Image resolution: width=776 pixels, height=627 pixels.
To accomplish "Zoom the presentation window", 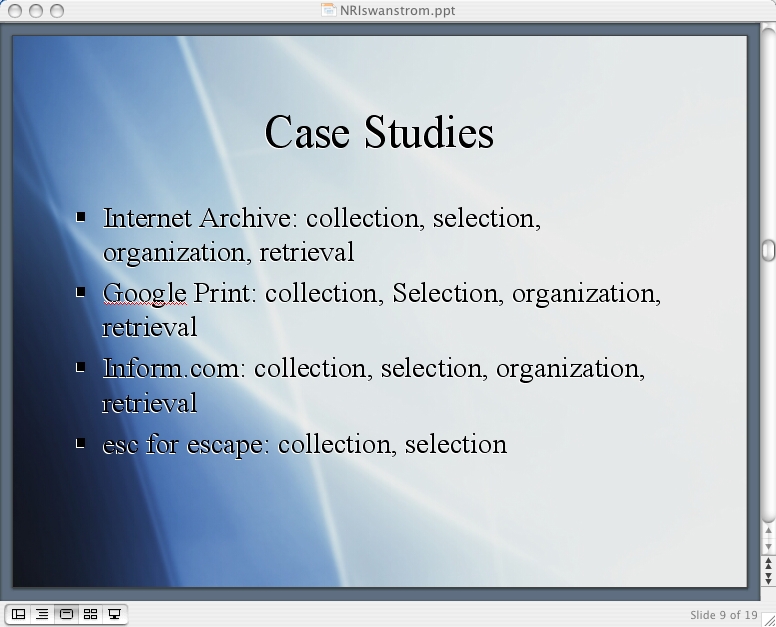I will tap(57, 10).
